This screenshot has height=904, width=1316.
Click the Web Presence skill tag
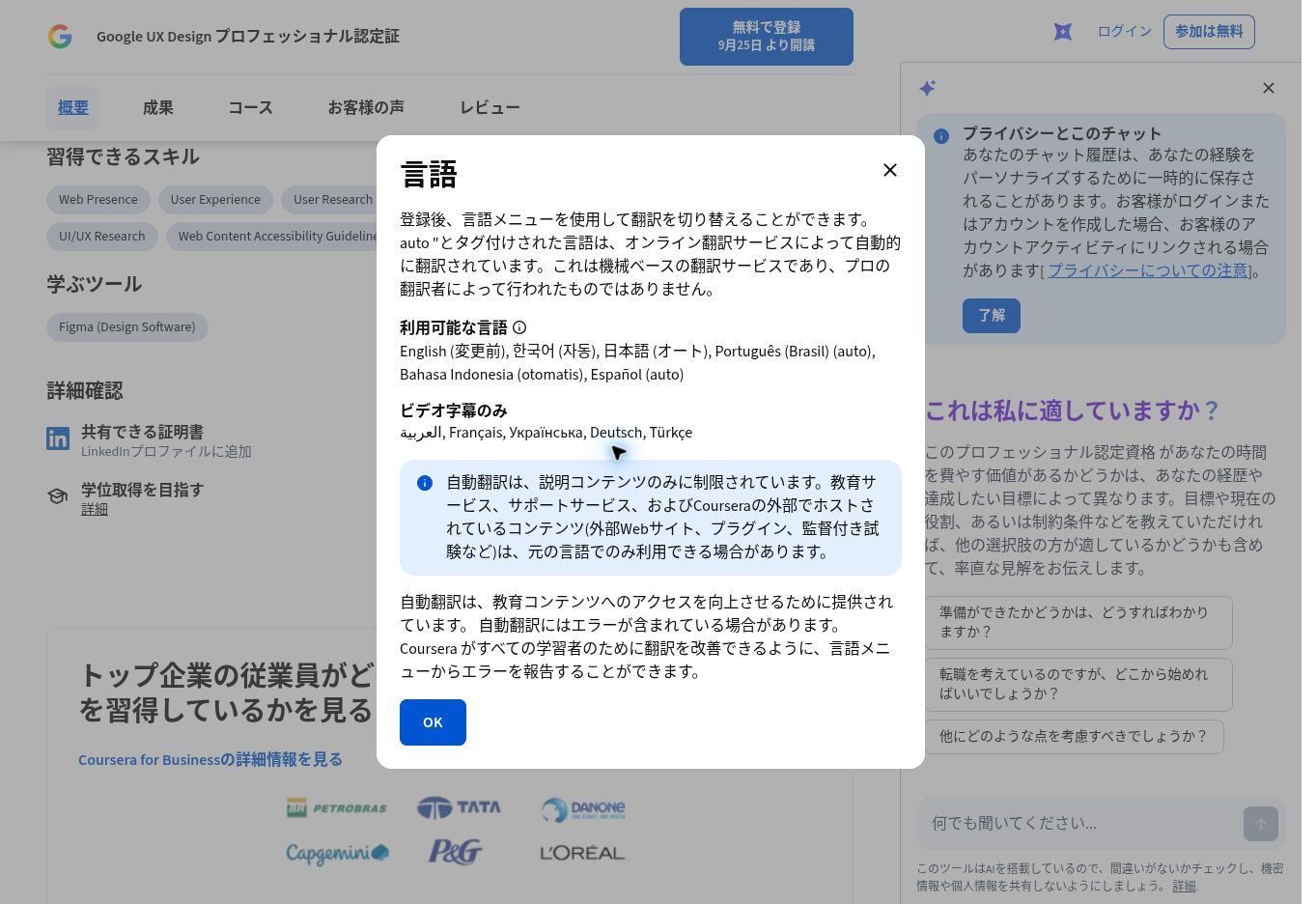98,200
